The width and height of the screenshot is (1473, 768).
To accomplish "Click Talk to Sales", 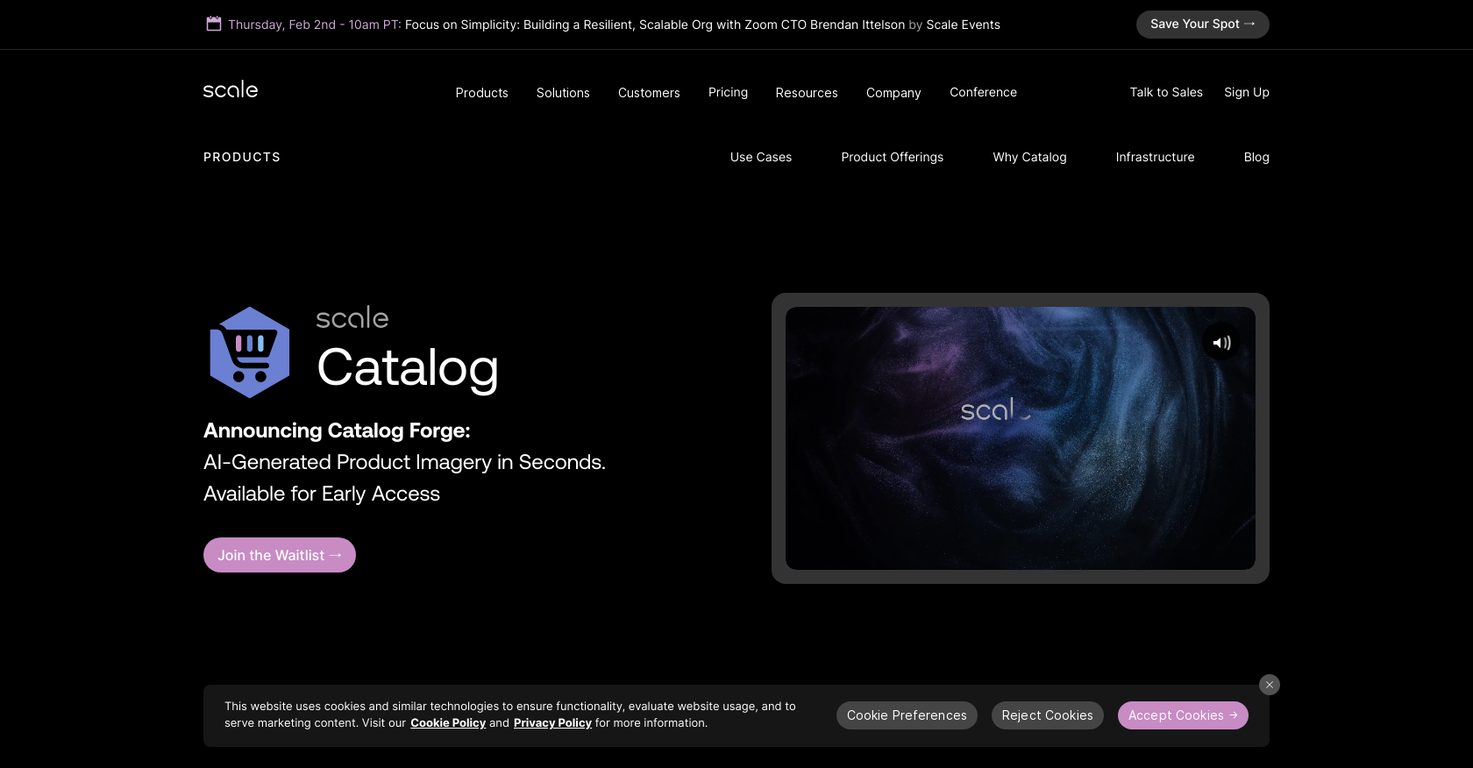I will pyautogui.click(x=1166, y=92).
